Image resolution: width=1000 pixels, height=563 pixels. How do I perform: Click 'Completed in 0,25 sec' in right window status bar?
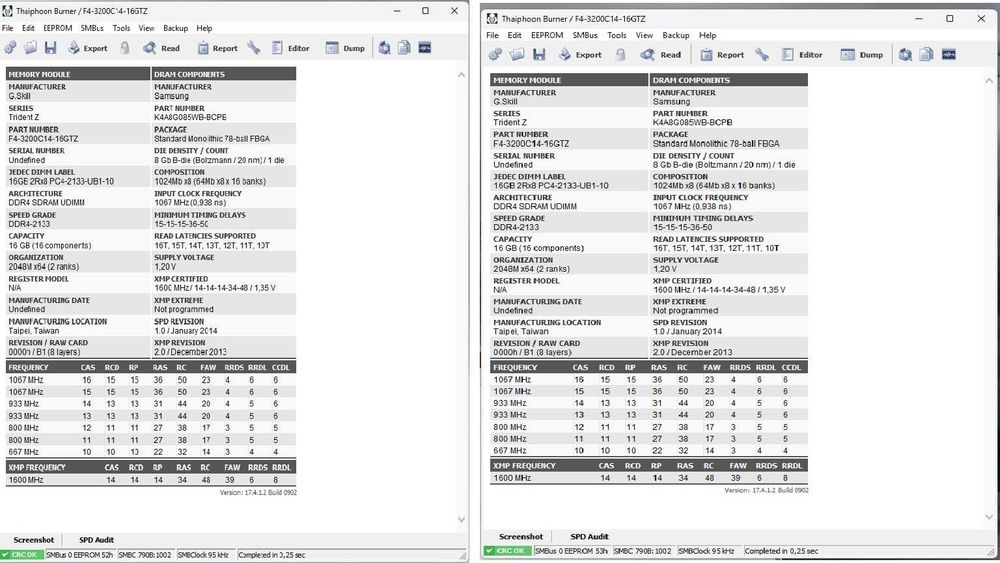[x=781, y=551]
